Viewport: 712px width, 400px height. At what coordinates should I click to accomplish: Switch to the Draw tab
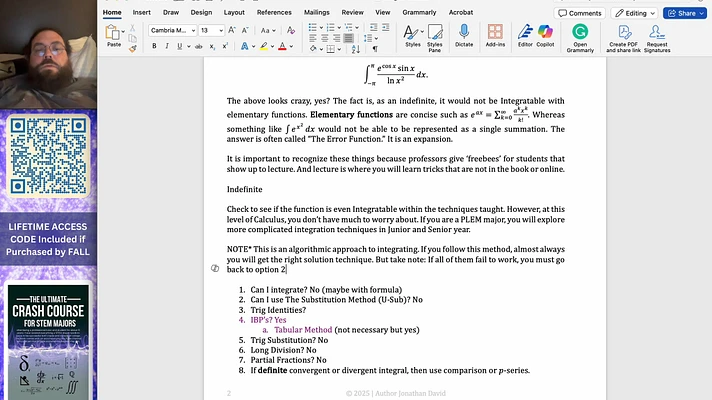(x=171, y=12)
